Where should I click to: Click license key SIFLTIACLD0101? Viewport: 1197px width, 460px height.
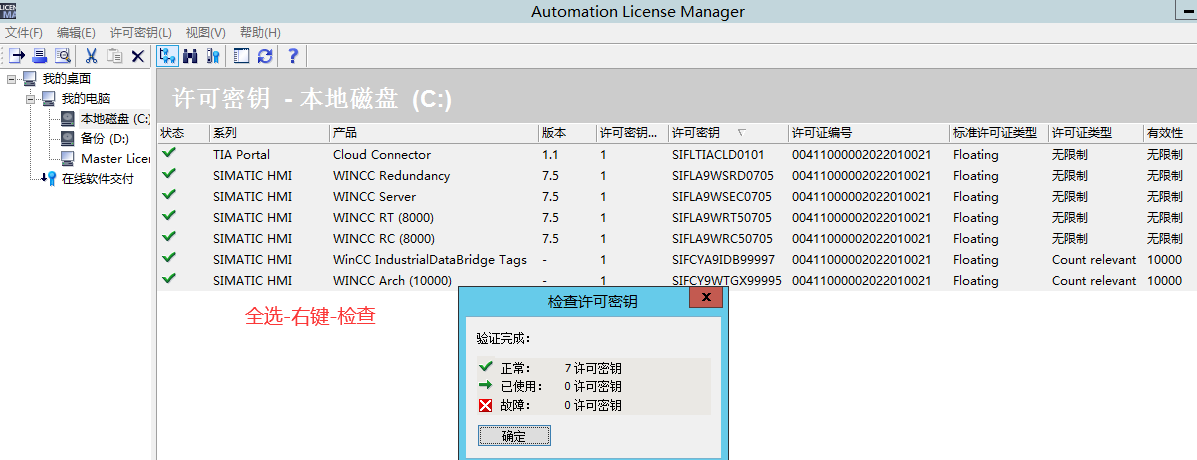click(718, 154)
